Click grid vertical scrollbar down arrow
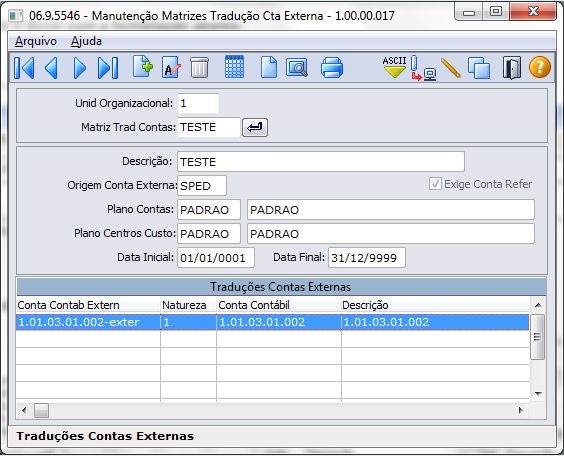564x456 pixels. 538,394
